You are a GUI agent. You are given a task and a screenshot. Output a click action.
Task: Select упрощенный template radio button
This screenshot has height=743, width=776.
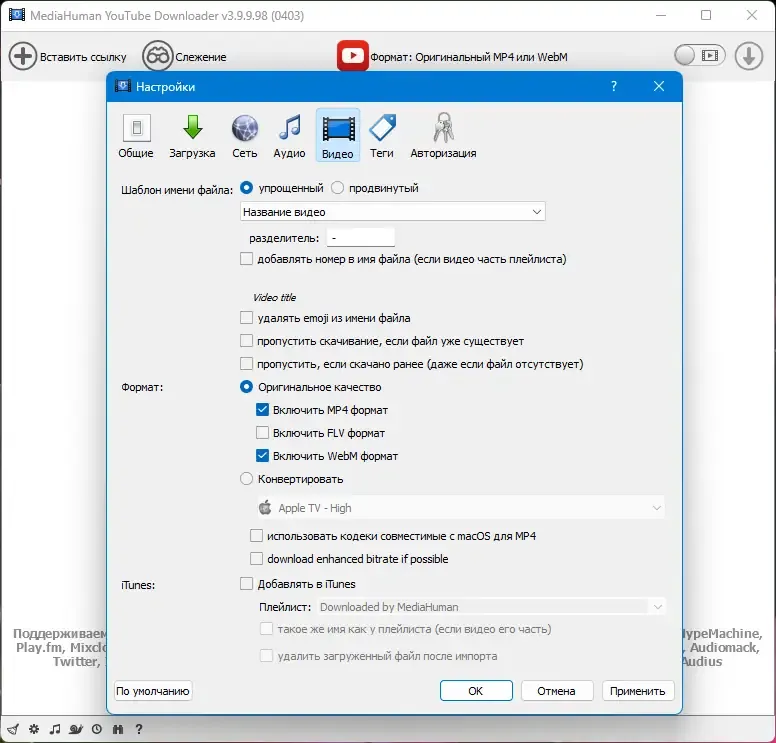(x=246, y=188)
